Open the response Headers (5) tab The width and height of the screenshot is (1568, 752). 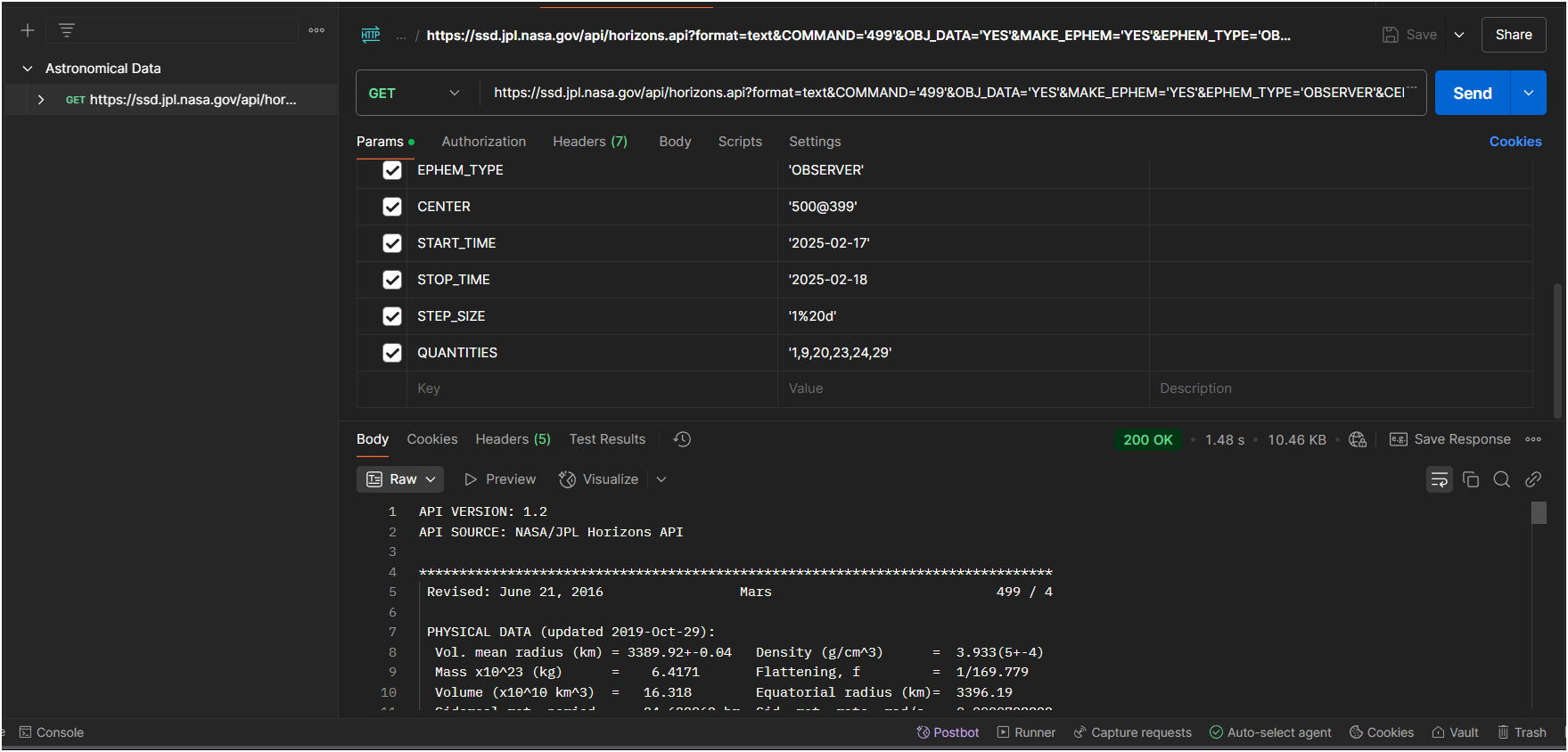tap(513, 439)
